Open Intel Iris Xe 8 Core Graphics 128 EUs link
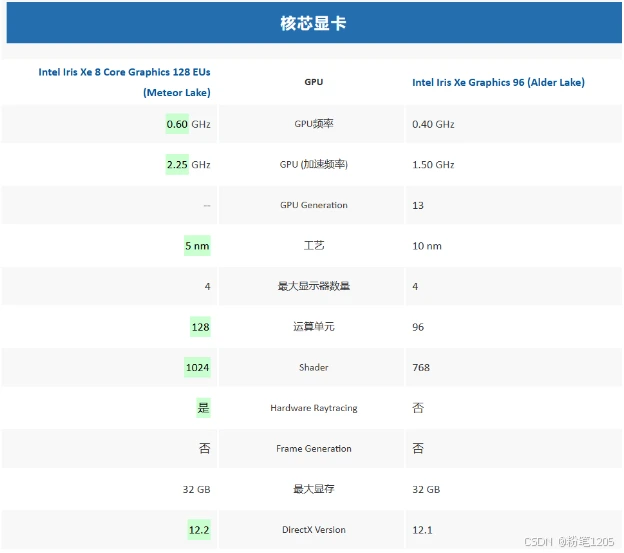The image size is (624, 553). pos(124,82)
